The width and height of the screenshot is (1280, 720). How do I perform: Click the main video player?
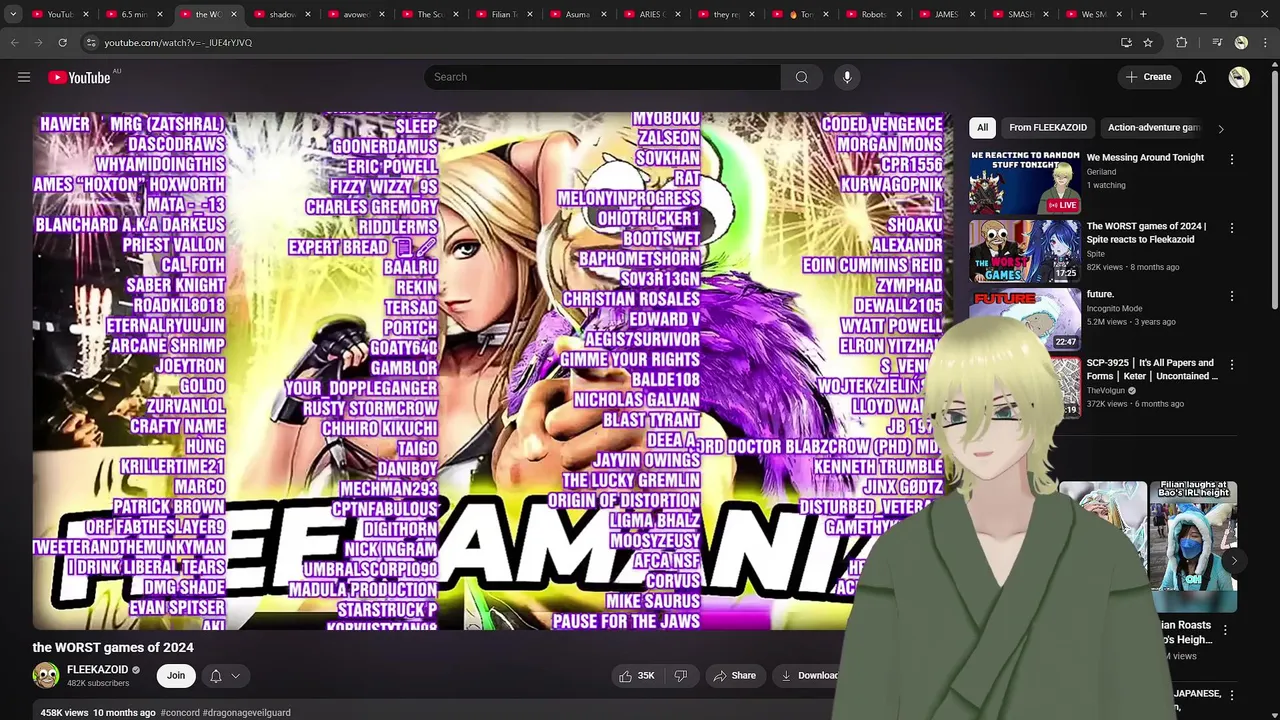click(493, 370)
